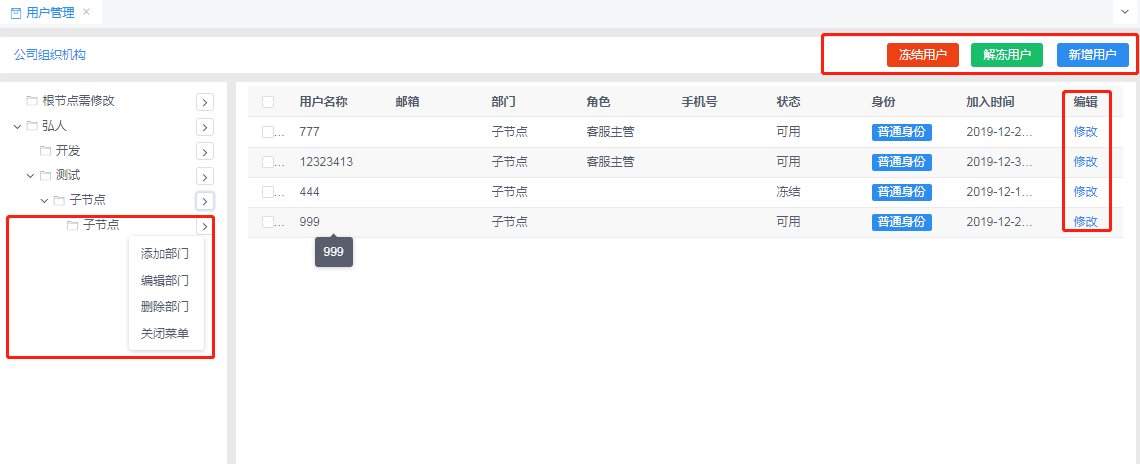
Task: Click the 冻结 status of user 444
Action: point(789,192)
